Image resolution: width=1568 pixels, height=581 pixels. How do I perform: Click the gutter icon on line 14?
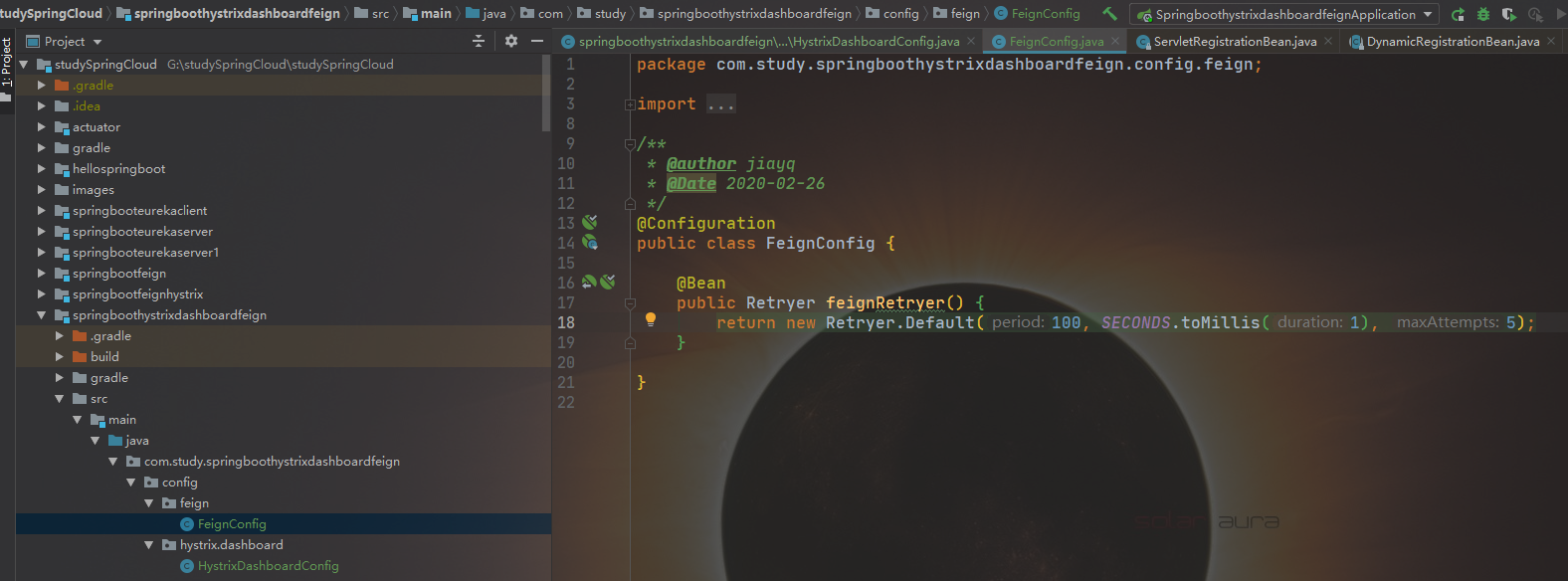pyautogui.click(x=590, y=243)
